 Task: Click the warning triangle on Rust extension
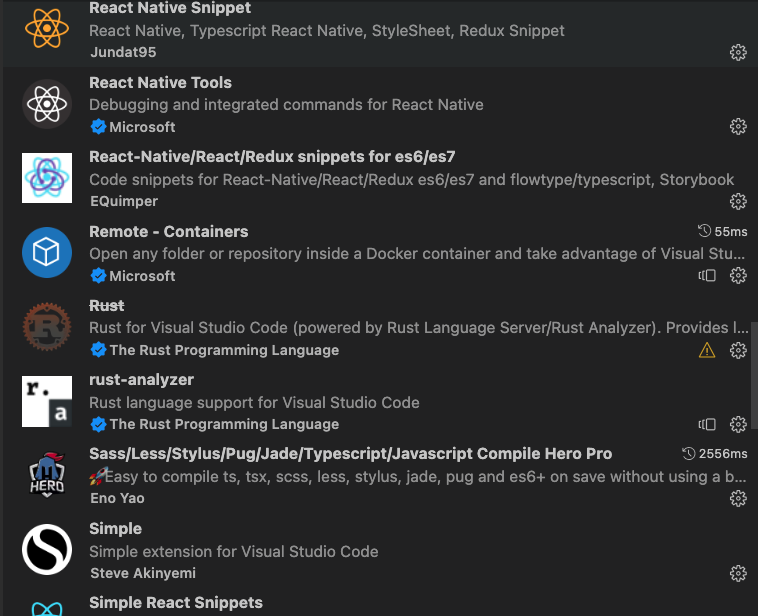point(707,350)
